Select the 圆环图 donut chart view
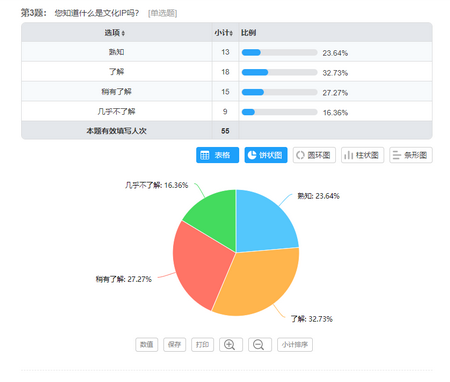Viewport: 450px width, 382px height. [314, 155]
